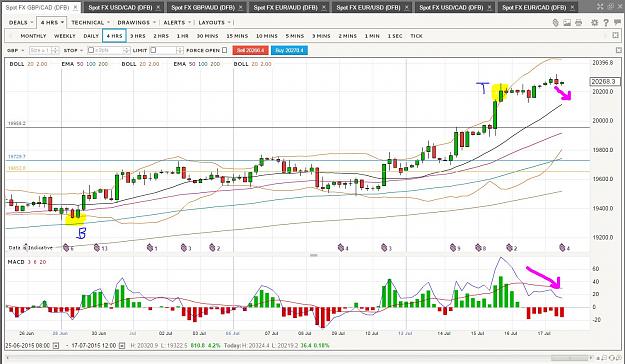Open the Alerts dropdown menu

pyautogui.click(x=177, y=23)
